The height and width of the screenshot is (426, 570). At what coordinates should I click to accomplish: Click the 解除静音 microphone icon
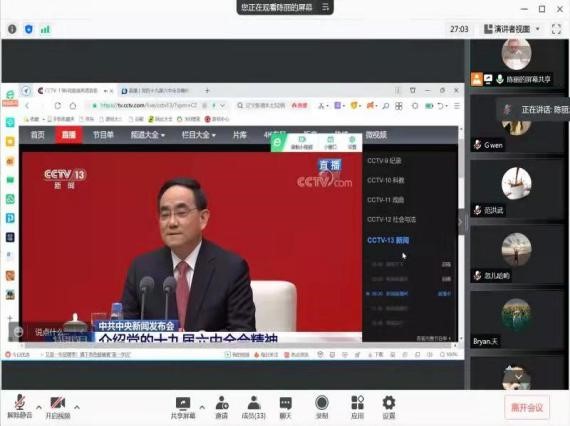click(20, 403)
